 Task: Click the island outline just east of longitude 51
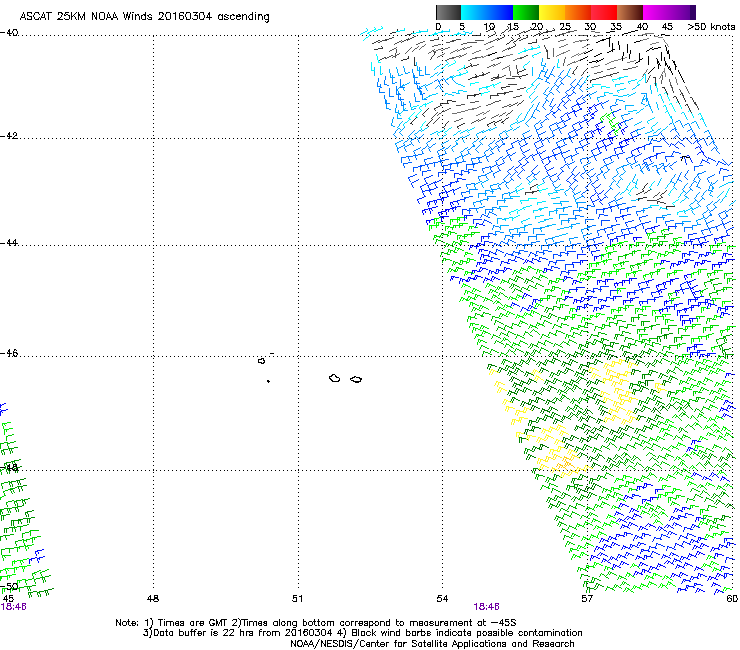point(335,378)
